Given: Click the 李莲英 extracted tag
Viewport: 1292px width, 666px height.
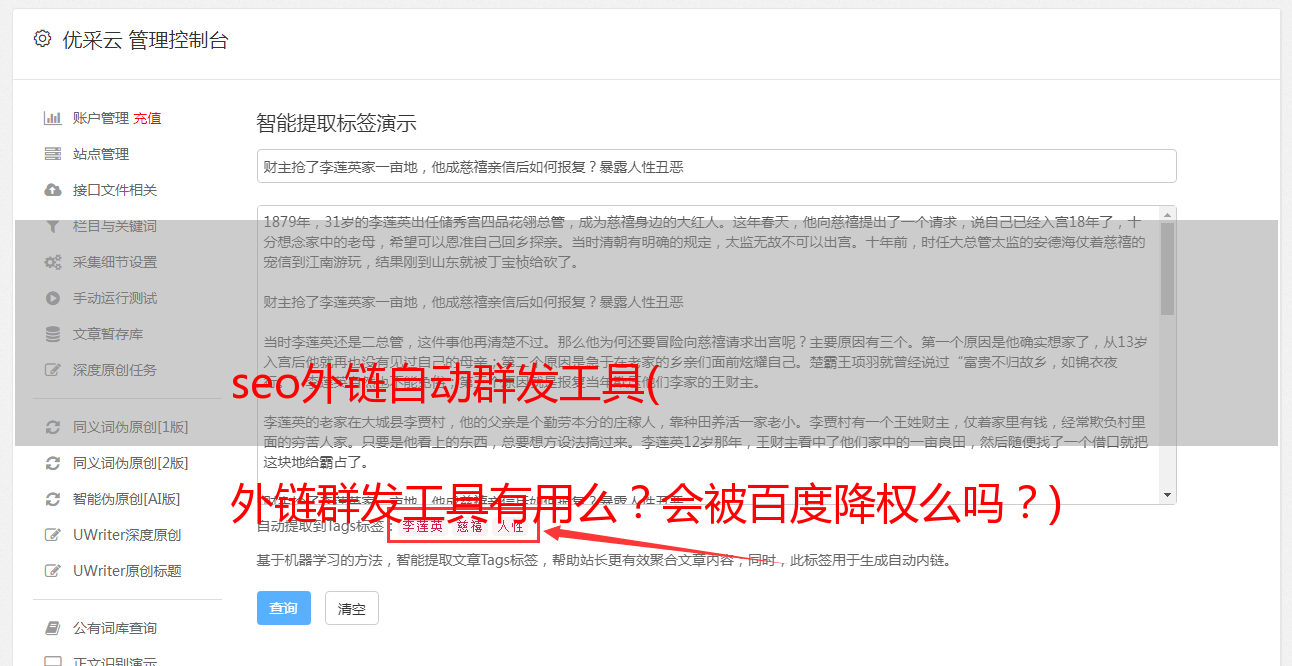Looking at the screenshot, I should click(x=423, y=526).
